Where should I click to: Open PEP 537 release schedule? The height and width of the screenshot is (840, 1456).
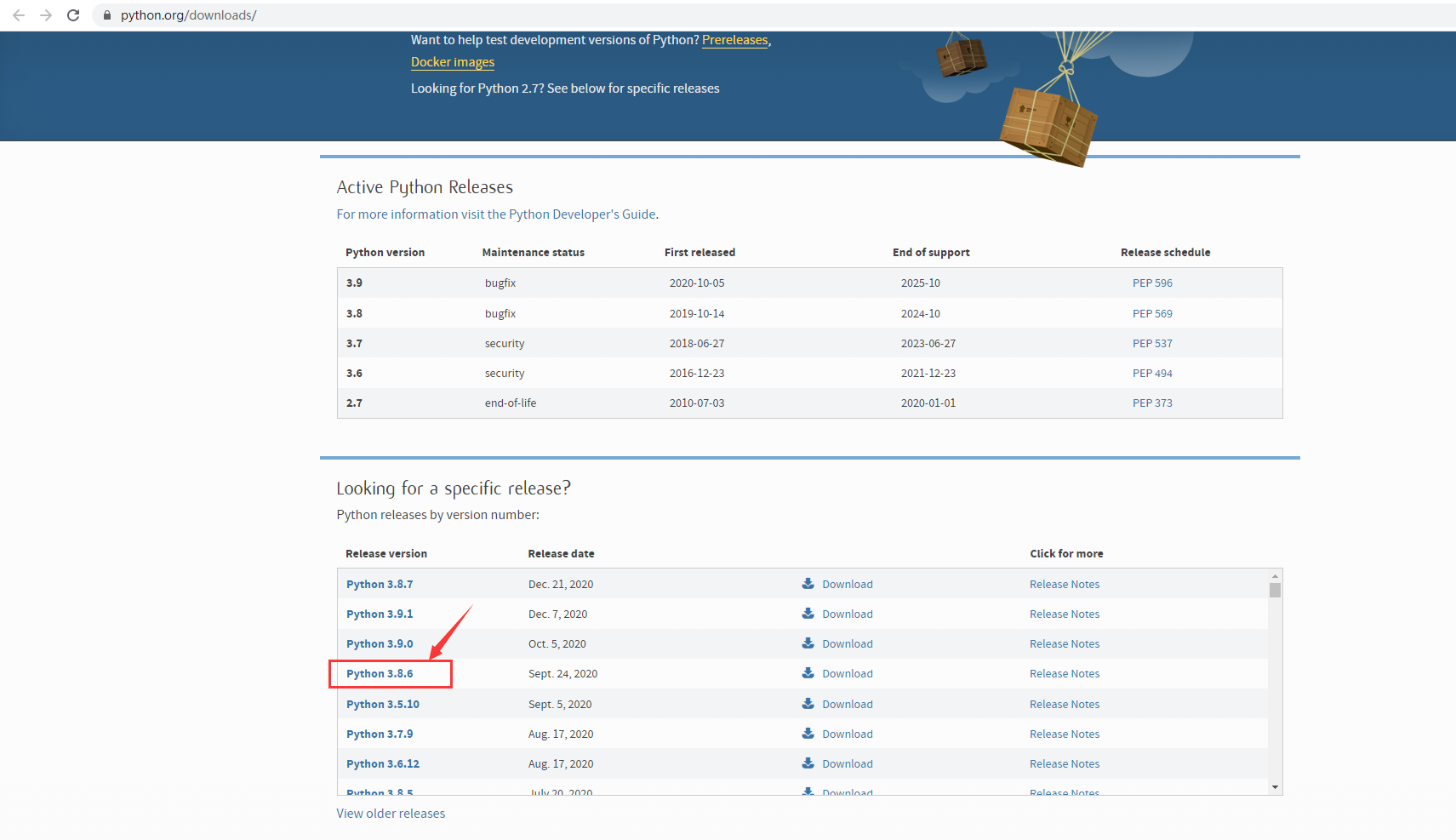(x=1152, y=344)
